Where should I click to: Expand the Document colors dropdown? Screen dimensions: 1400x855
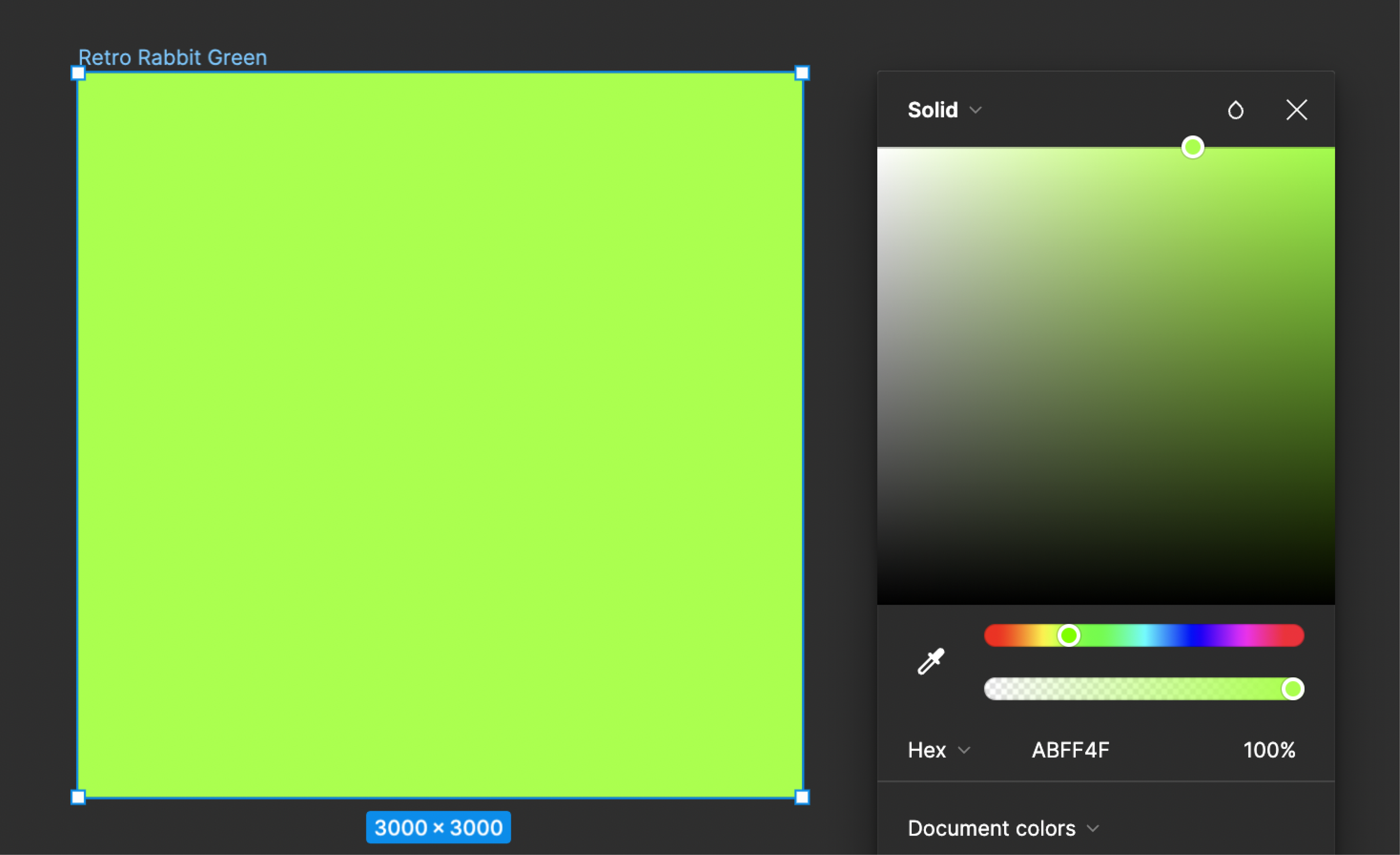tap(1003, 828)
